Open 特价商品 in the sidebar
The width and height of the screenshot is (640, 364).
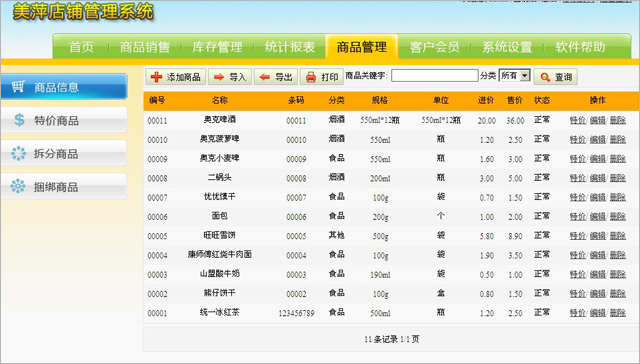pos(64,120)
